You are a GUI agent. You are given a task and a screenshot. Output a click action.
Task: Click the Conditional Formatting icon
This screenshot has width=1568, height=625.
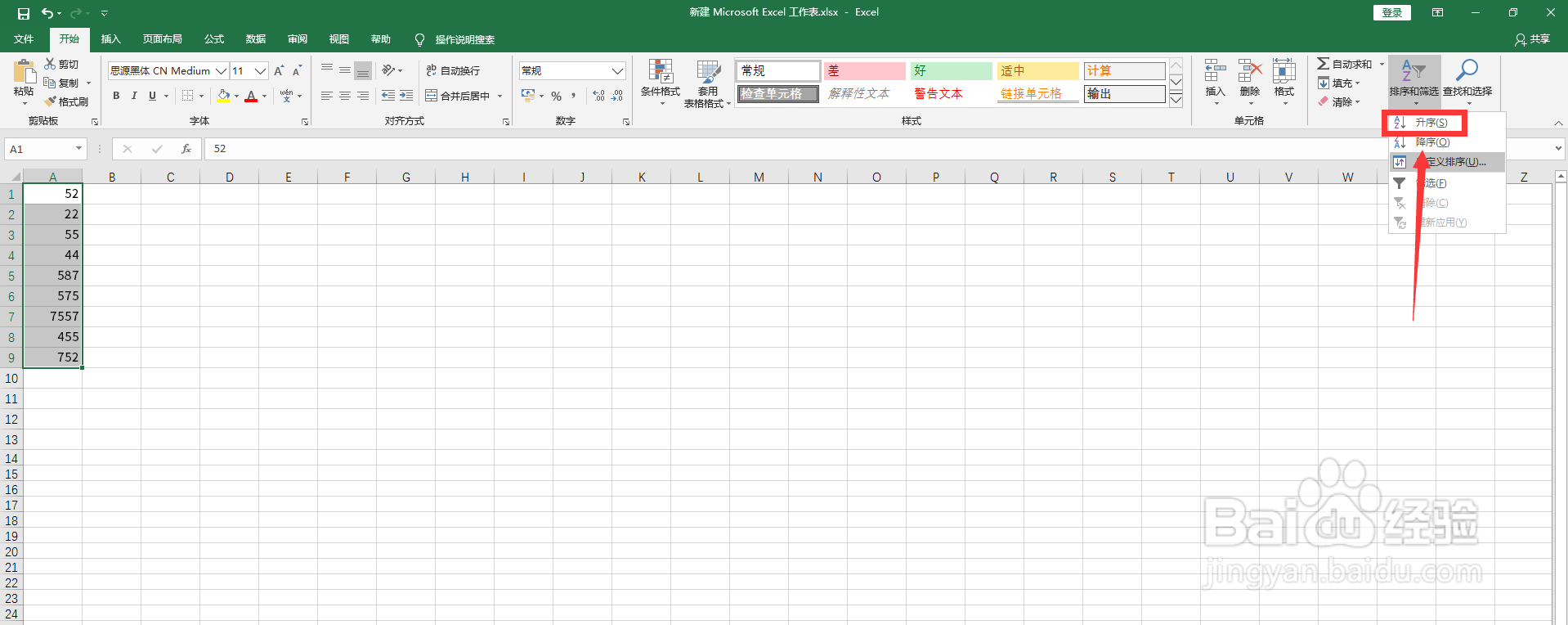tap(660, 71)
